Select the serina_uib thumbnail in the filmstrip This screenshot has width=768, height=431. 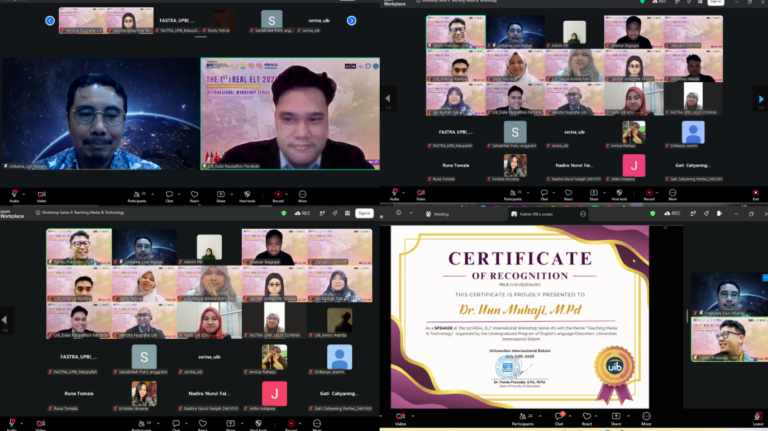click(x=319, y=21)
